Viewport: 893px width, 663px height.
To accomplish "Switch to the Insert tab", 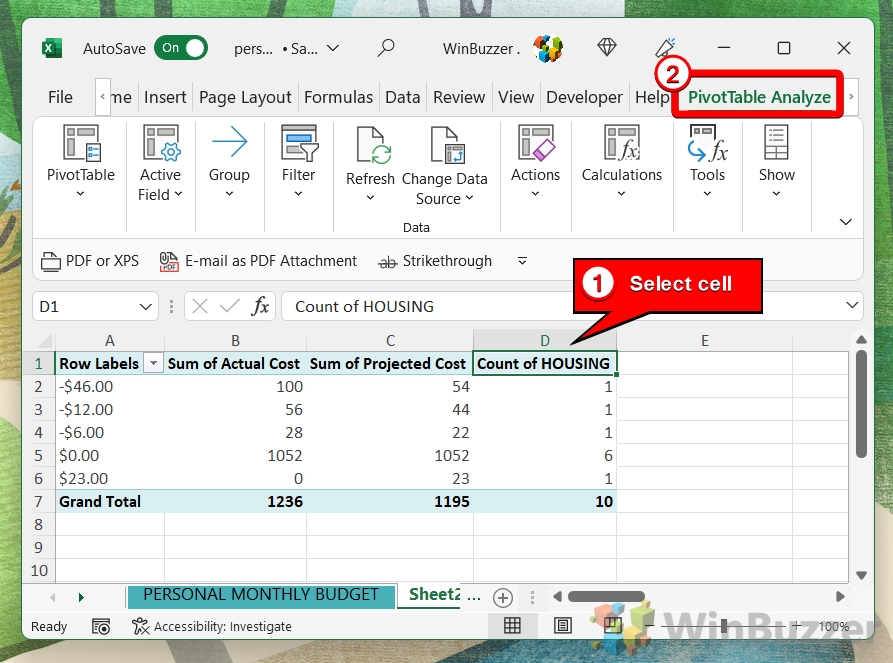I will tap(165, 97).
